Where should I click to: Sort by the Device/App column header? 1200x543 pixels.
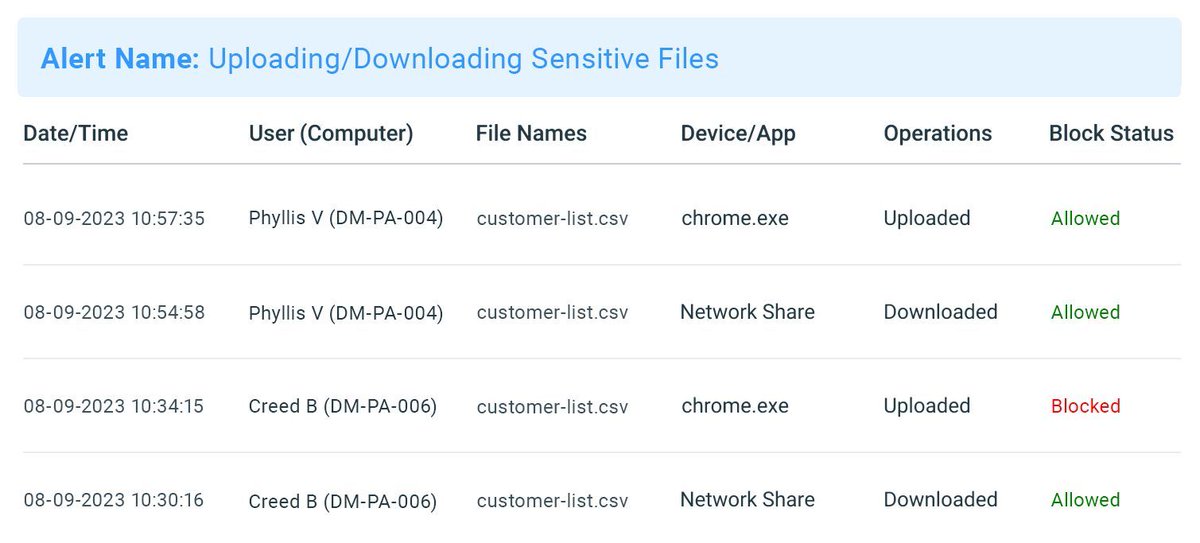point(738,133)
